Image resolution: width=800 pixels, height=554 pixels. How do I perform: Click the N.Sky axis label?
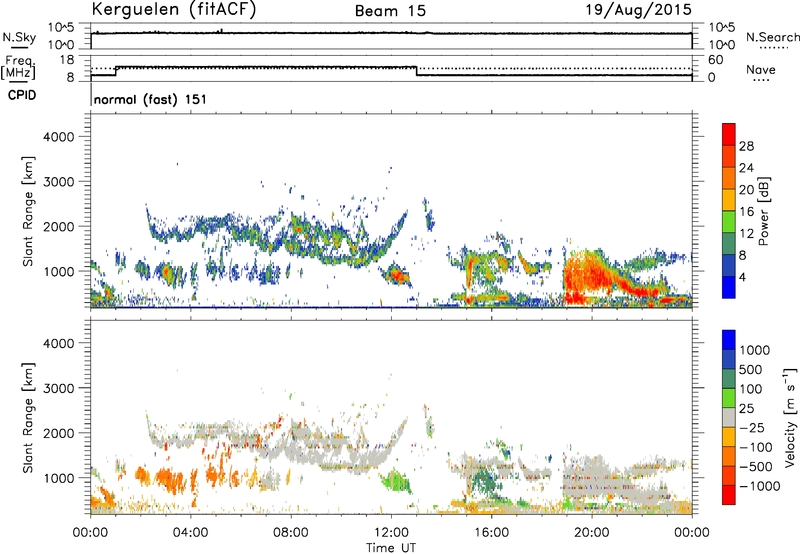pyautogui.click(x=19, y=37)
